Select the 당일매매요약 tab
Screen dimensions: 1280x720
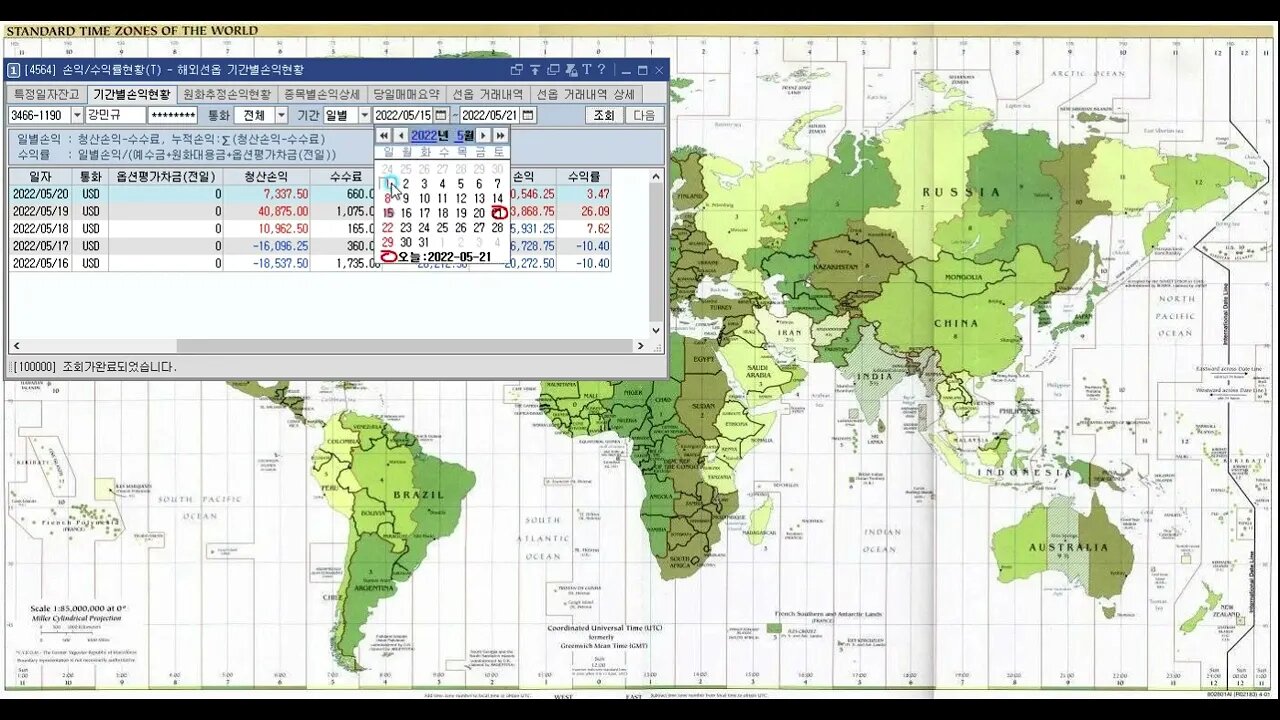tap(406, 94)
